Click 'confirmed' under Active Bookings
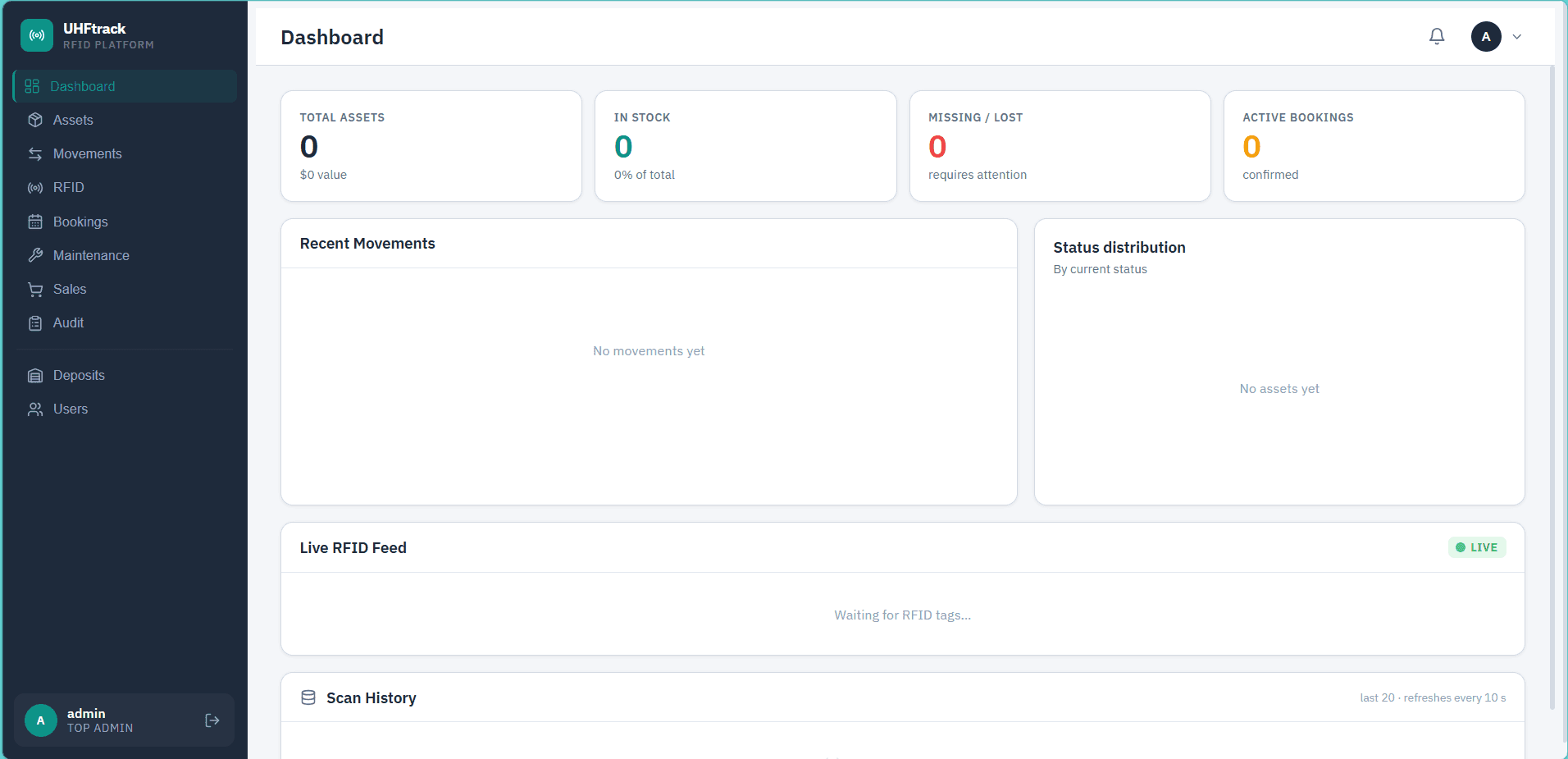Viewport: 1568px width, 759px height. click(x=1270, y=175)
